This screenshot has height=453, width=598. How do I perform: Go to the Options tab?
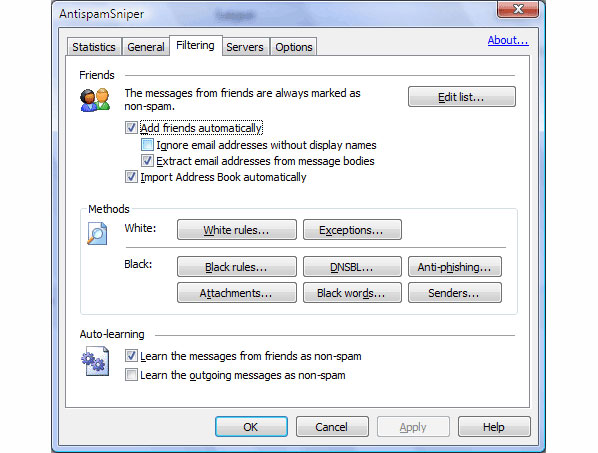click(x=294, y=47)
